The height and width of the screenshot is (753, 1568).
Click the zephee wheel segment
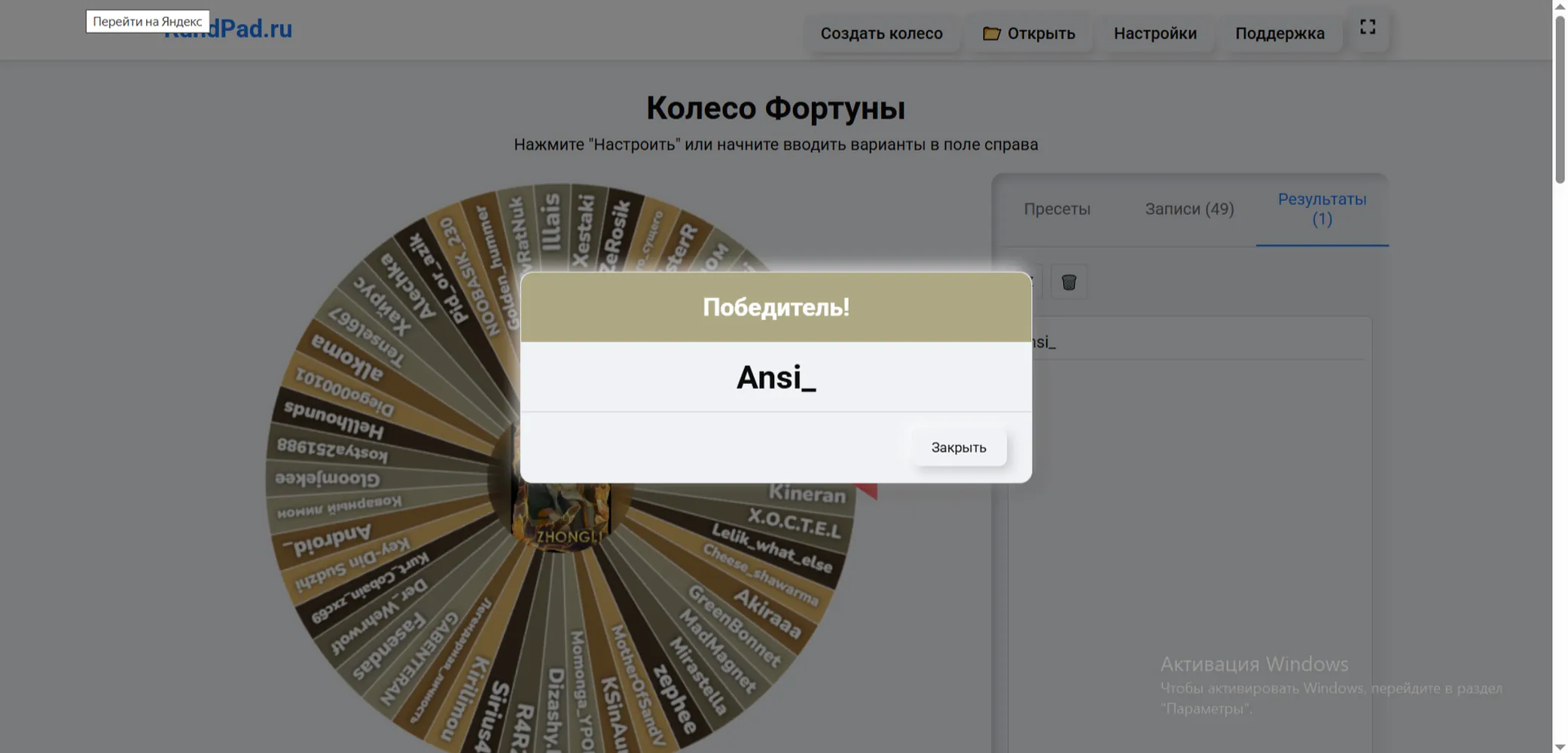click(674, 699)
